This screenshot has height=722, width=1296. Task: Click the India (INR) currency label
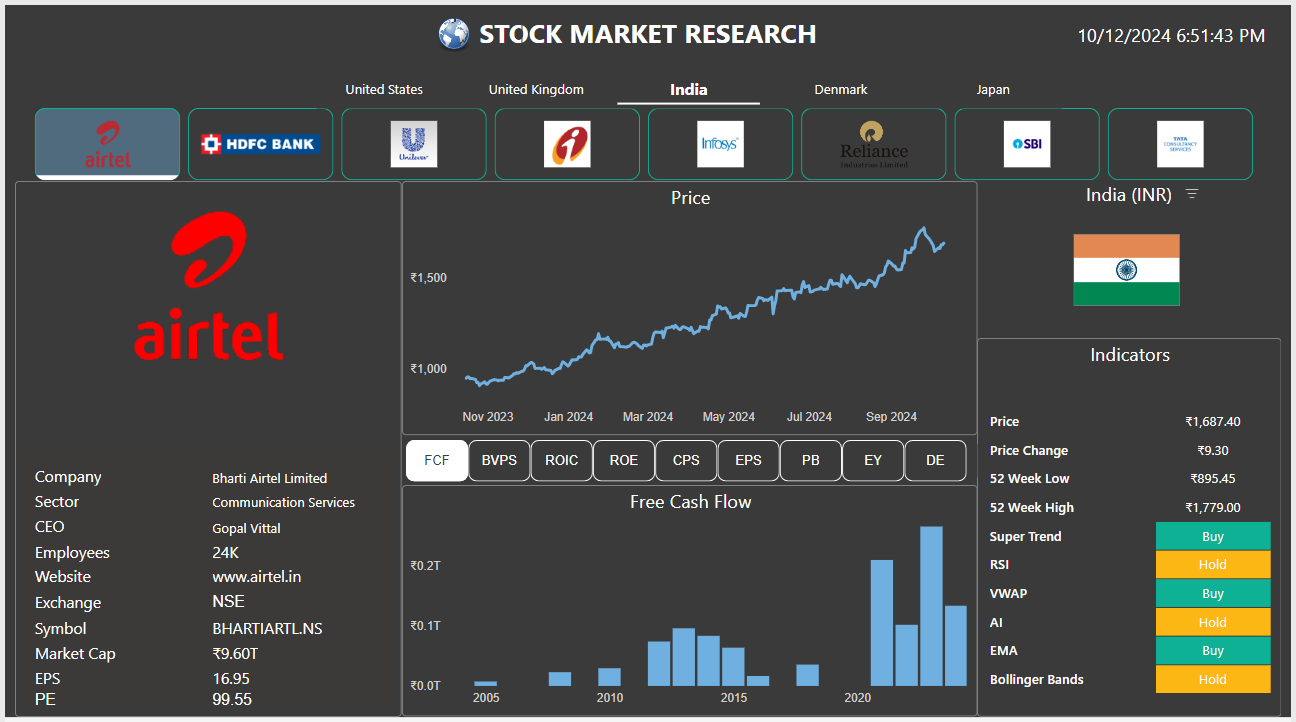1129,195
